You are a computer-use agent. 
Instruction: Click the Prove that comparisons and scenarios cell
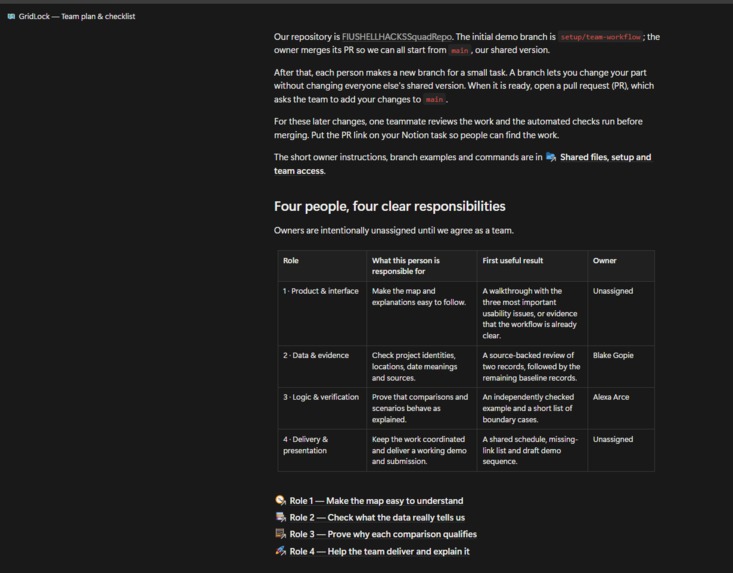[422, 408]
